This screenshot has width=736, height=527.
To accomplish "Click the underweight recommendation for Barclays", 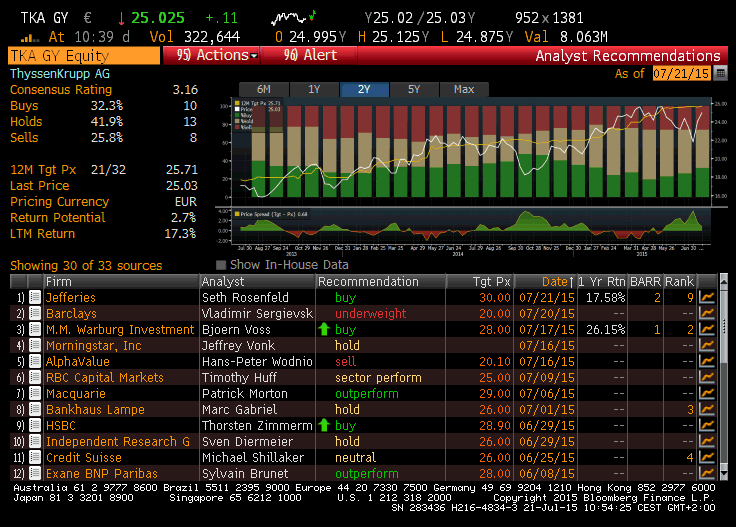I will click(370, 313).
